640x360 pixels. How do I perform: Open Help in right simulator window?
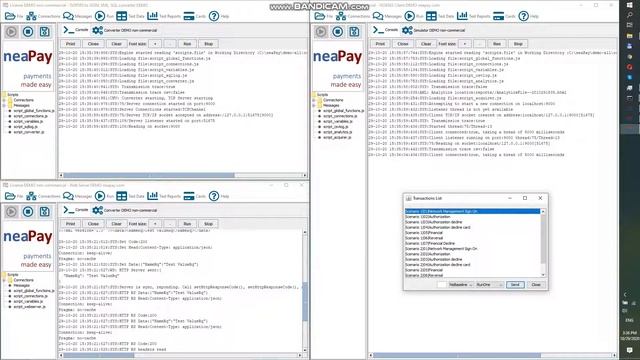point(529,16)
